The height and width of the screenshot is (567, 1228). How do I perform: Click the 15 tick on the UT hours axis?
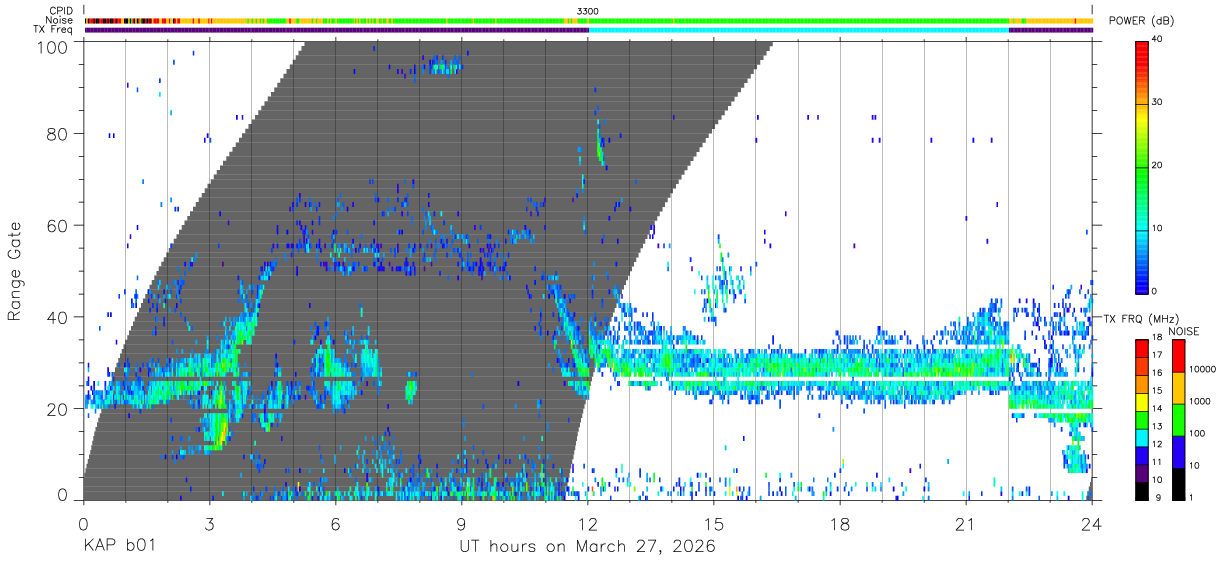click(714, 523)
